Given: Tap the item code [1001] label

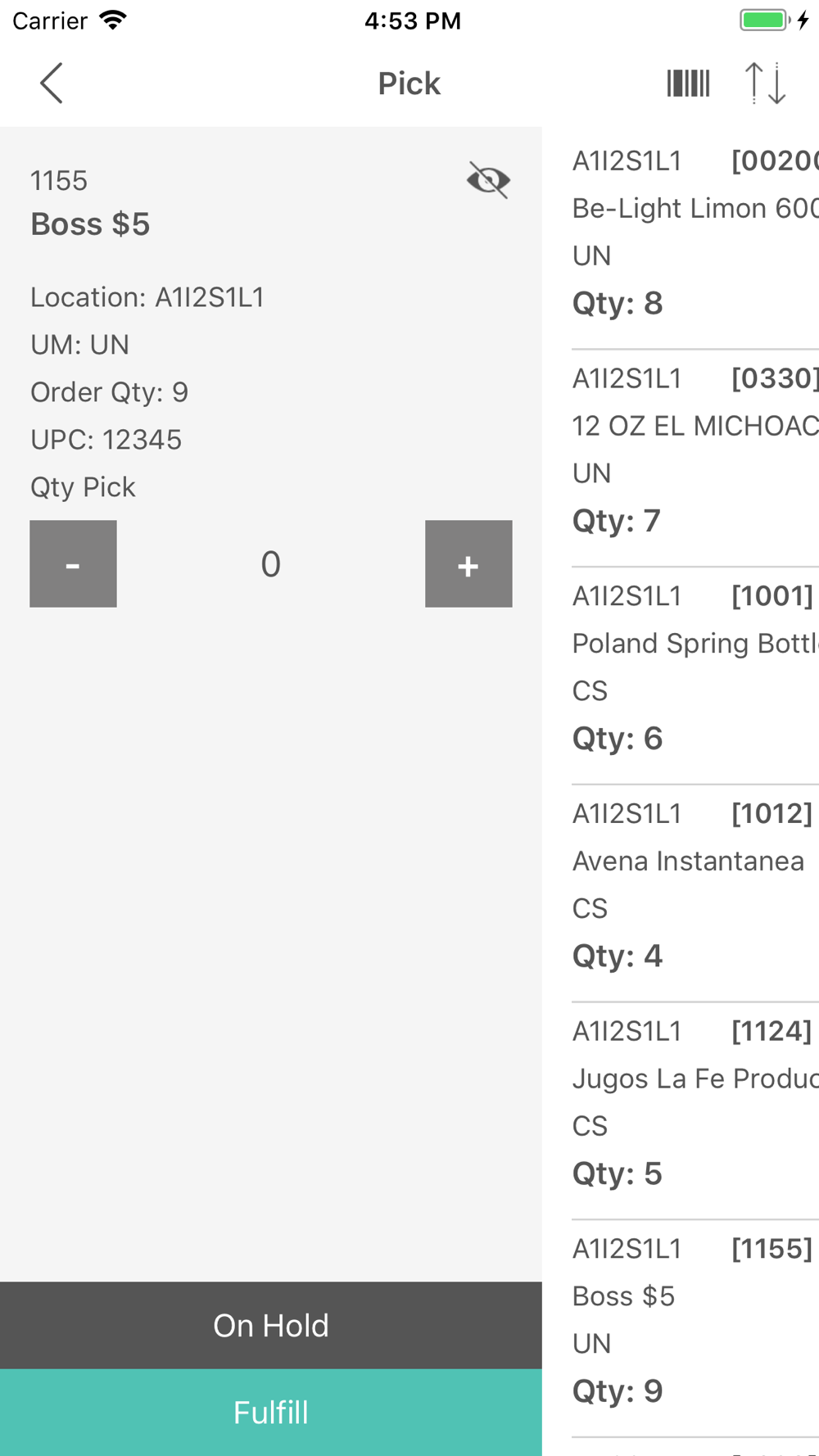Looking at the screenshot, I should (772, 596).
